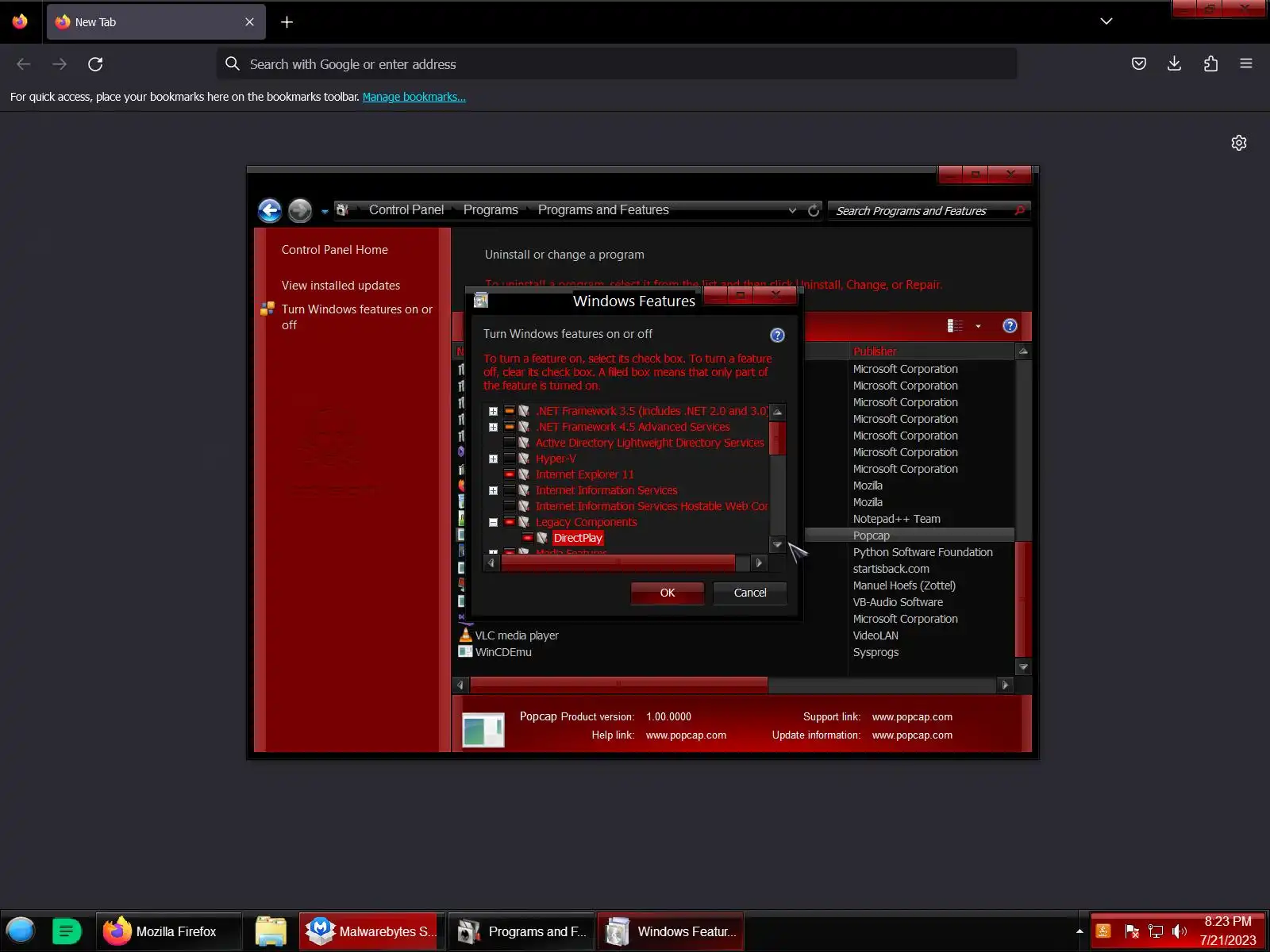
Task: Focus the Search Programs and Features field
Action: (921, 210)
